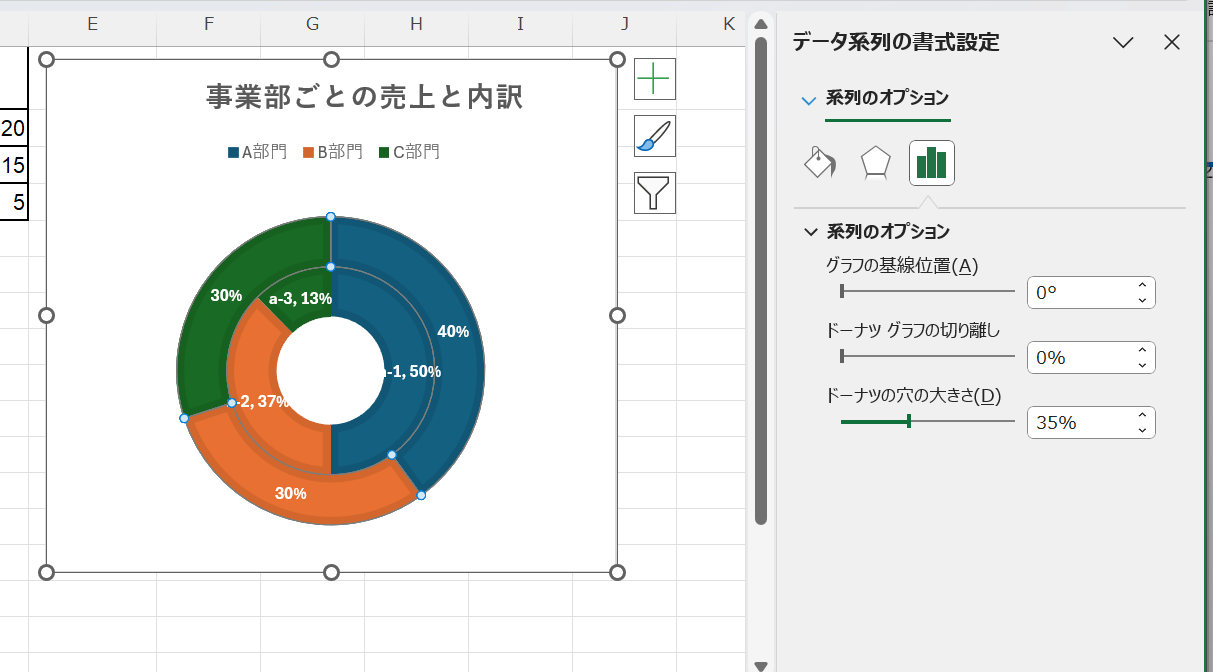Close the Format Data Series pane
The height and width of the screenshot is (672, 1213).
point(1172,42)
